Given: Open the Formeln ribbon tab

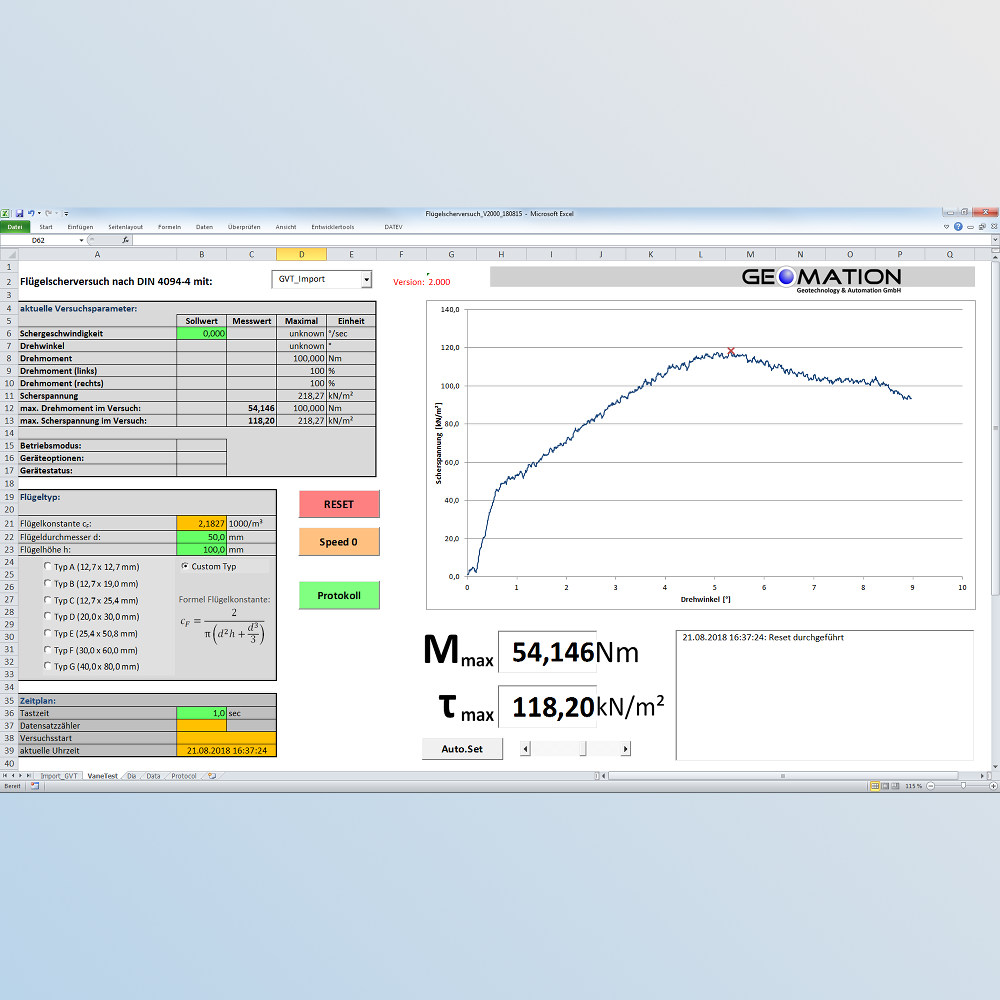Looking at the screenshot, I should pos(170,227).
